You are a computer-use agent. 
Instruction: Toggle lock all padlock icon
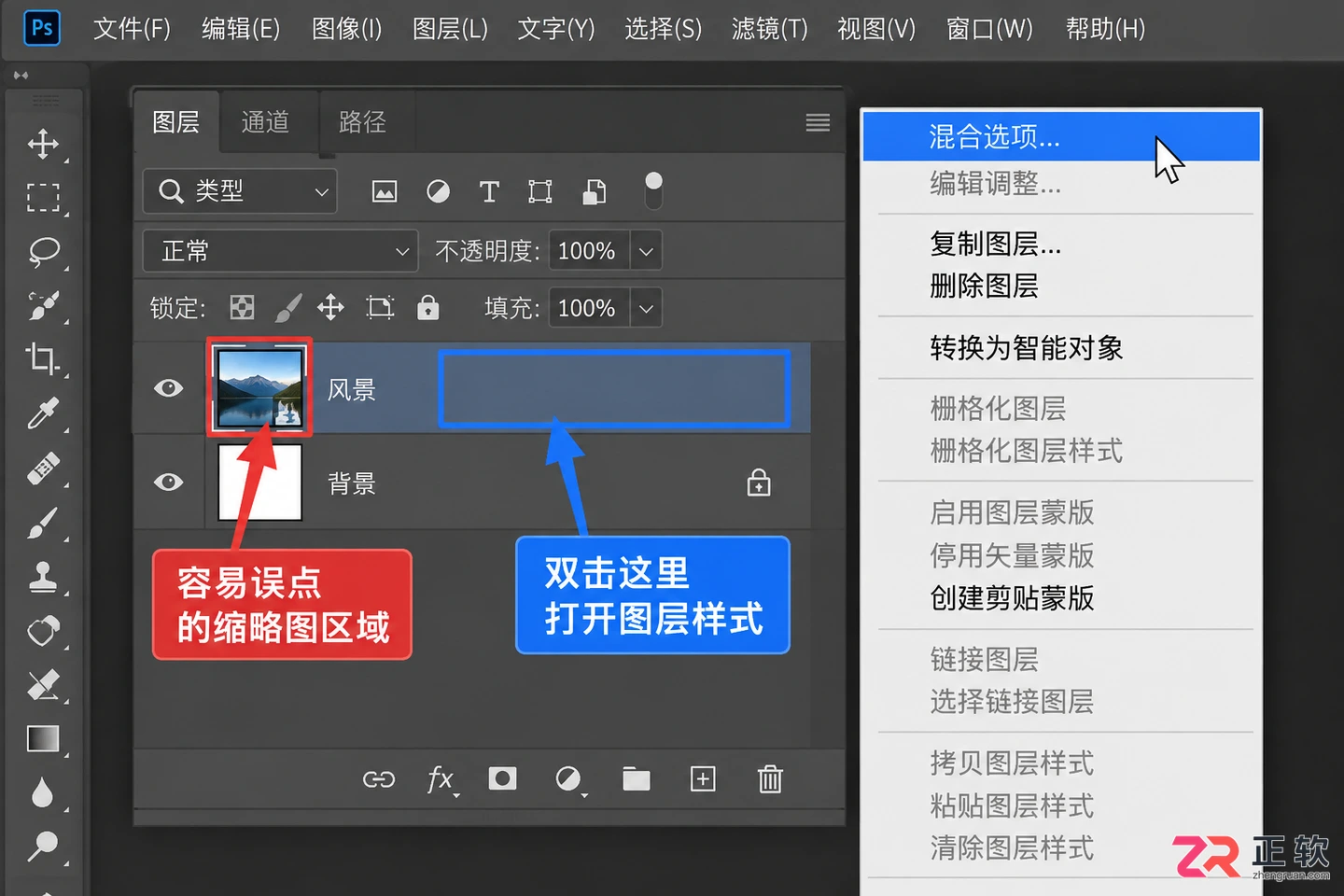[428, 307]
